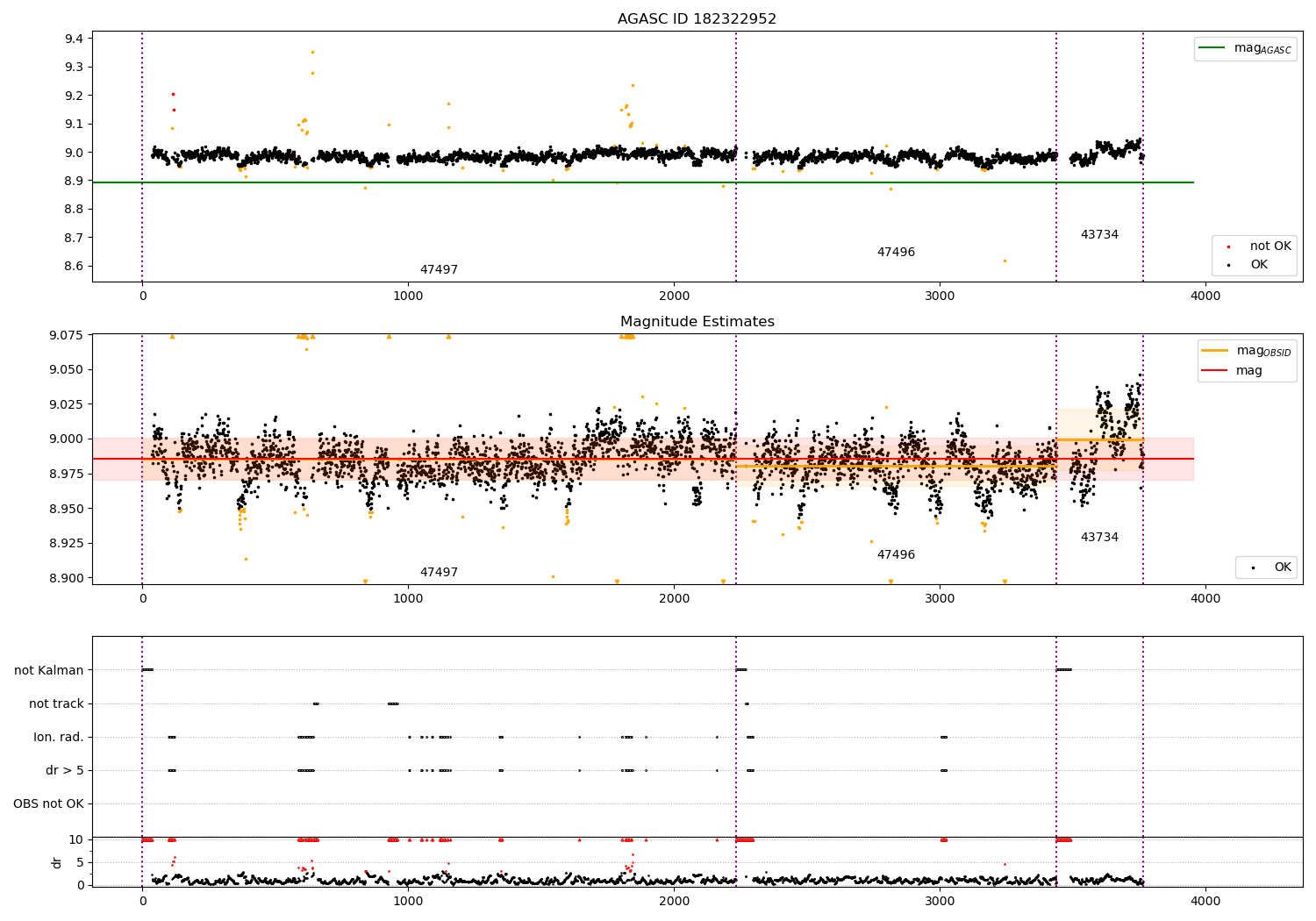
Task: Click the 'dr' y-axis label in the bottom plot
Action: [x=57, y=862]
